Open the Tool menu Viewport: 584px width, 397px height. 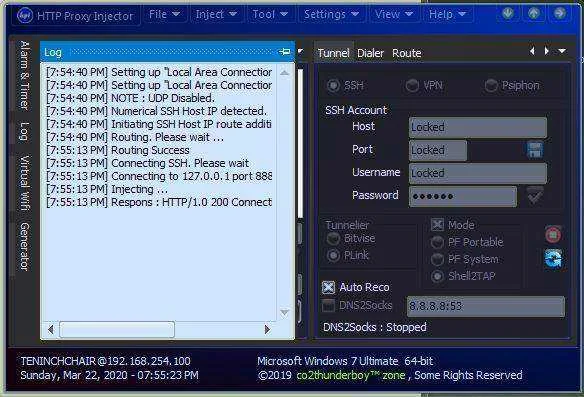pyautogui.click(x=270, y=14)
